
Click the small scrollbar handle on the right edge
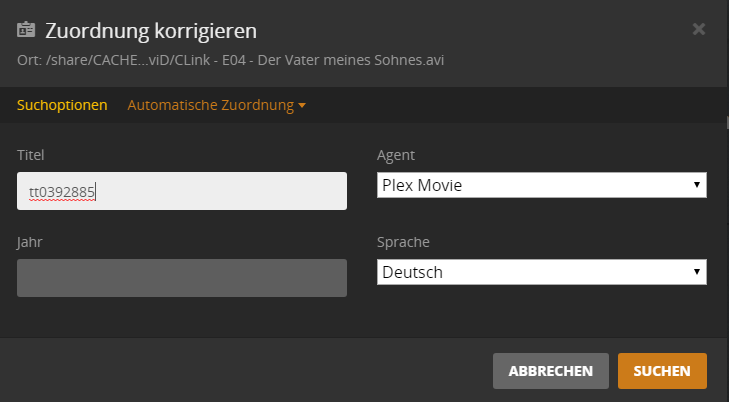[726, 123]
